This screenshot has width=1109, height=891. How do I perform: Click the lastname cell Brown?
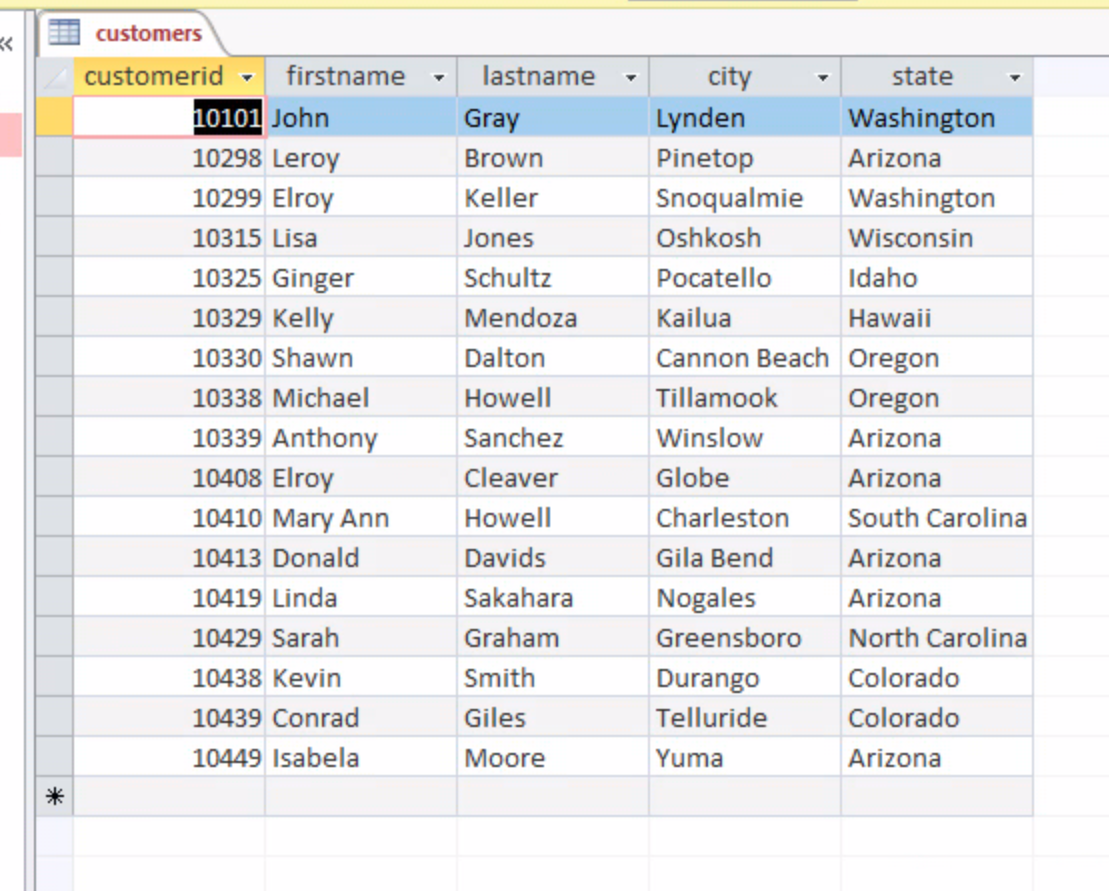point(553,157)
